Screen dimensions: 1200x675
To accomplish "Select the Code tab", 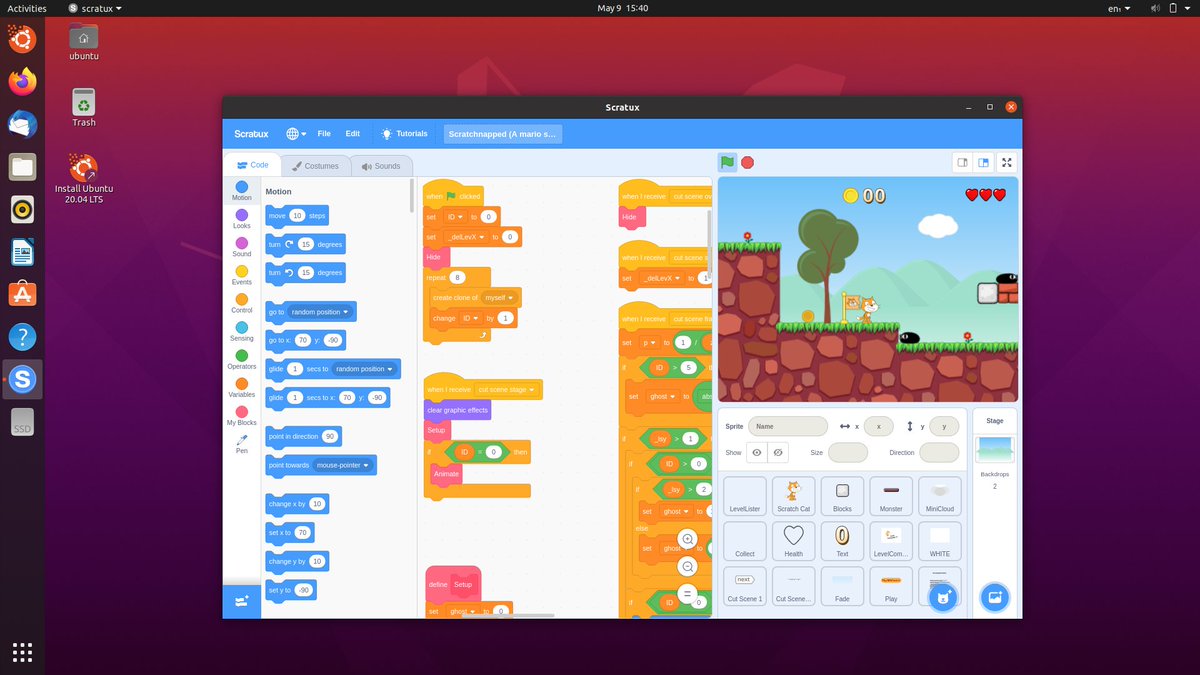I will click(252, 165).
